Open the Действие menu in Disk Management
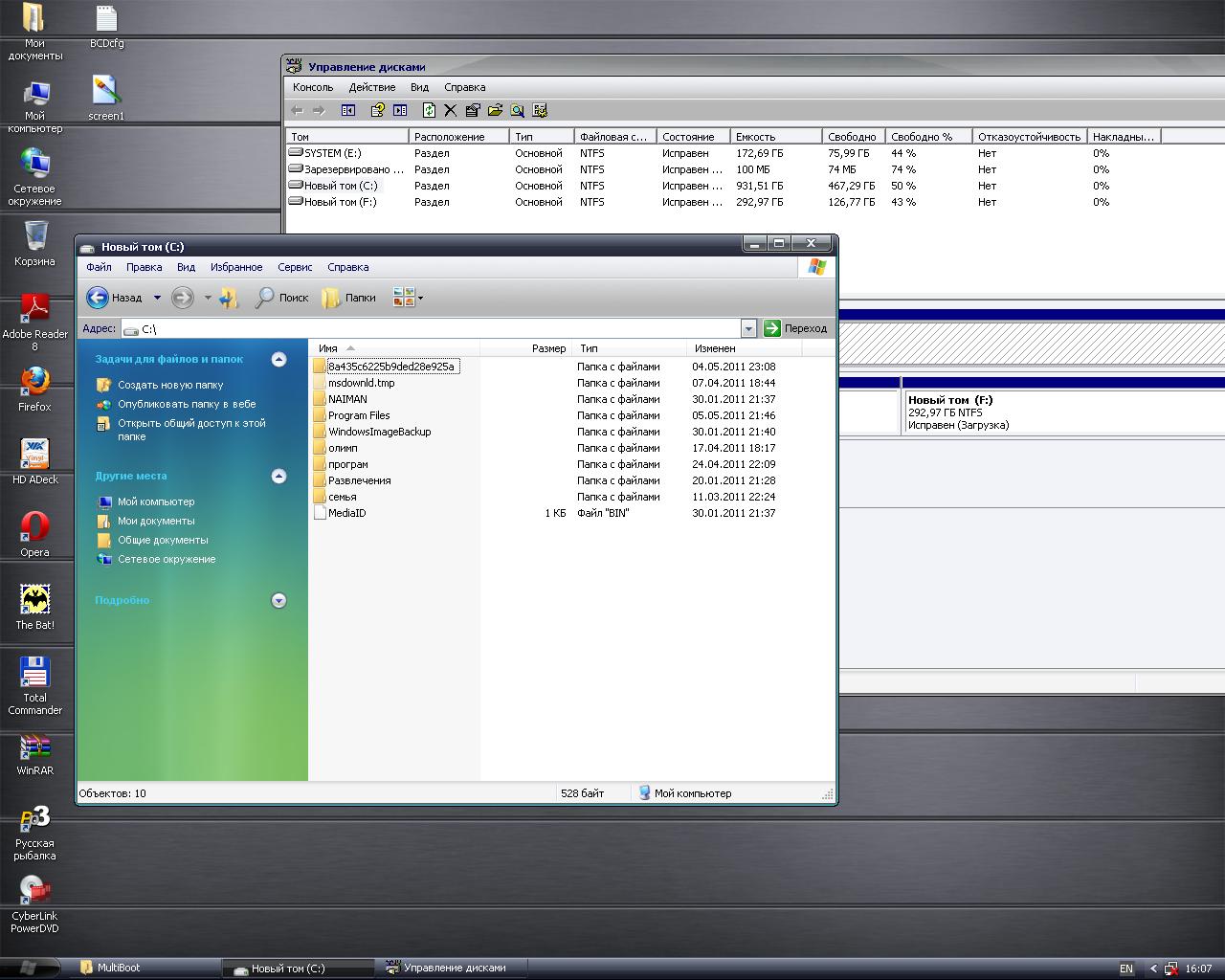This screenshot has height=980, width=1225. (371, 87)
